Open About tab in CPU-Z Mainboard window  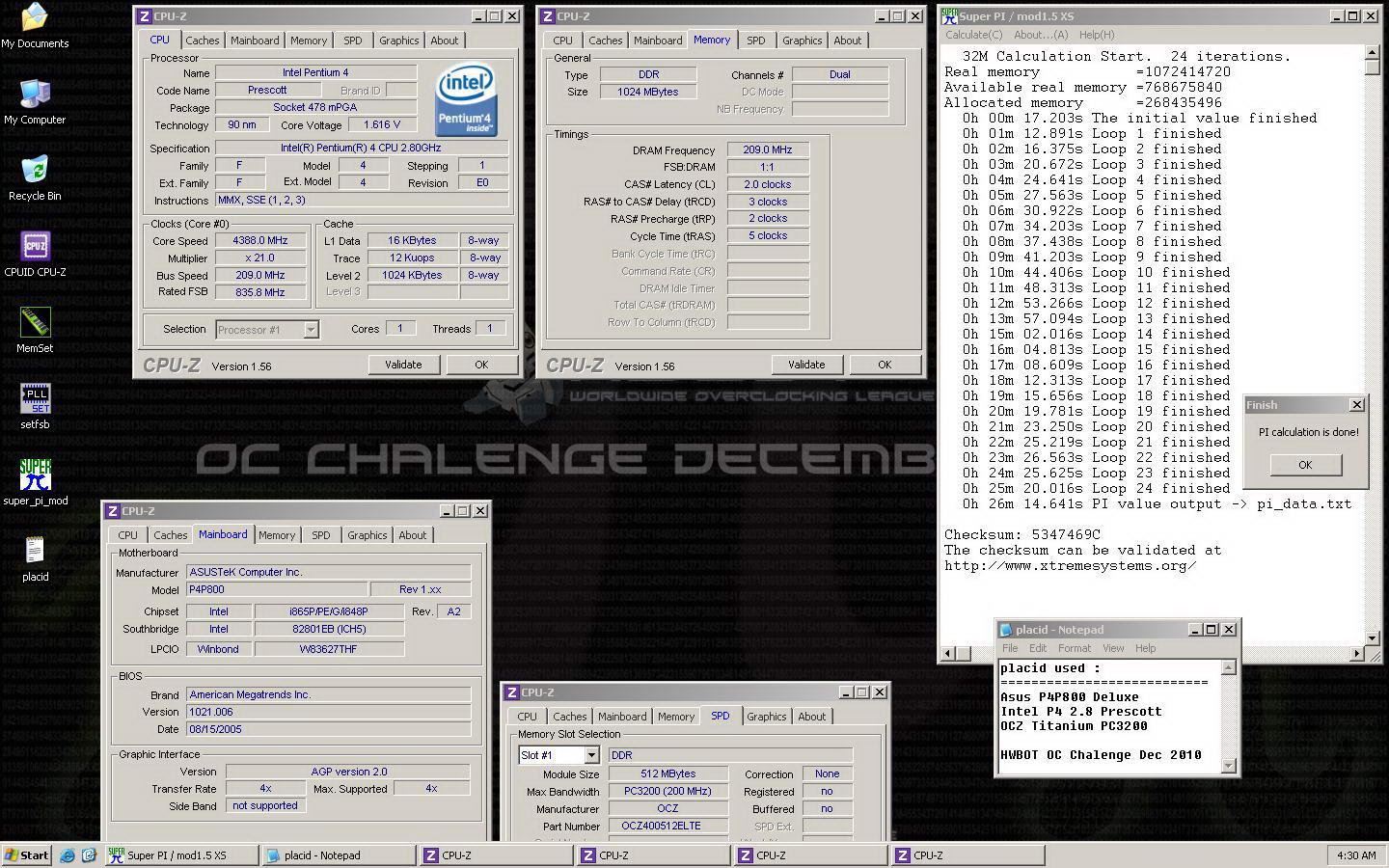coord(413,535)
